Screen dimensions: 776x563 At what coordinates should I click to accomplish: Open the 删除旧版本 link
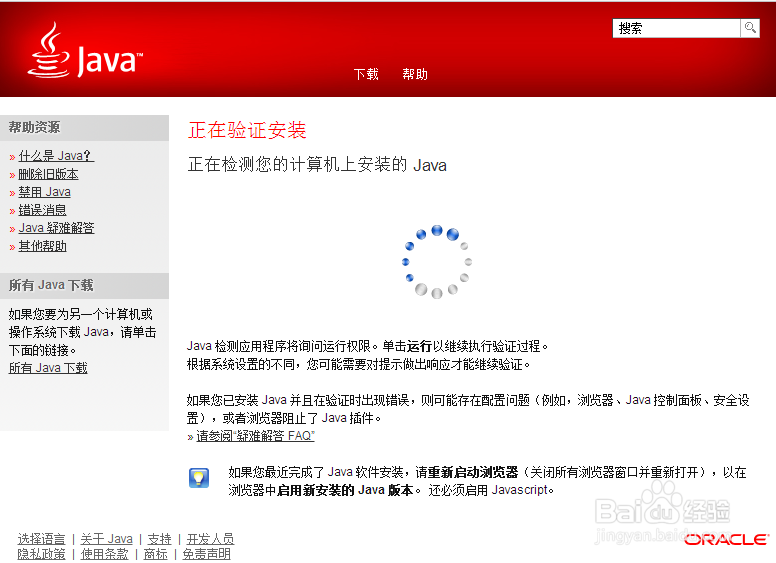(48, 174)
